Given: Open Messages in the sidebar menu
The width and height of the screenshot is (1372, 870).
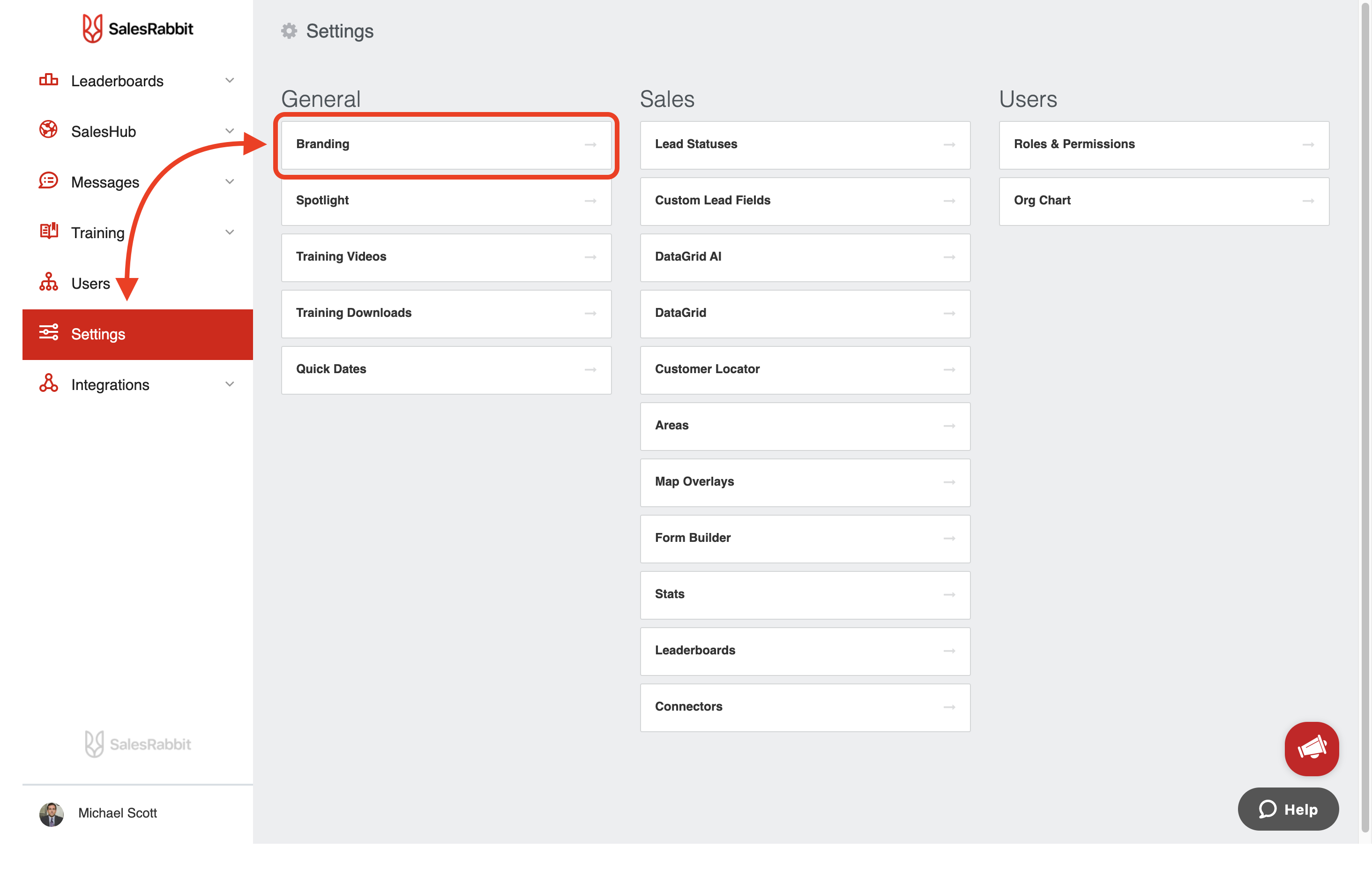Looking at the screenshot, I should [x=137, y=182].
